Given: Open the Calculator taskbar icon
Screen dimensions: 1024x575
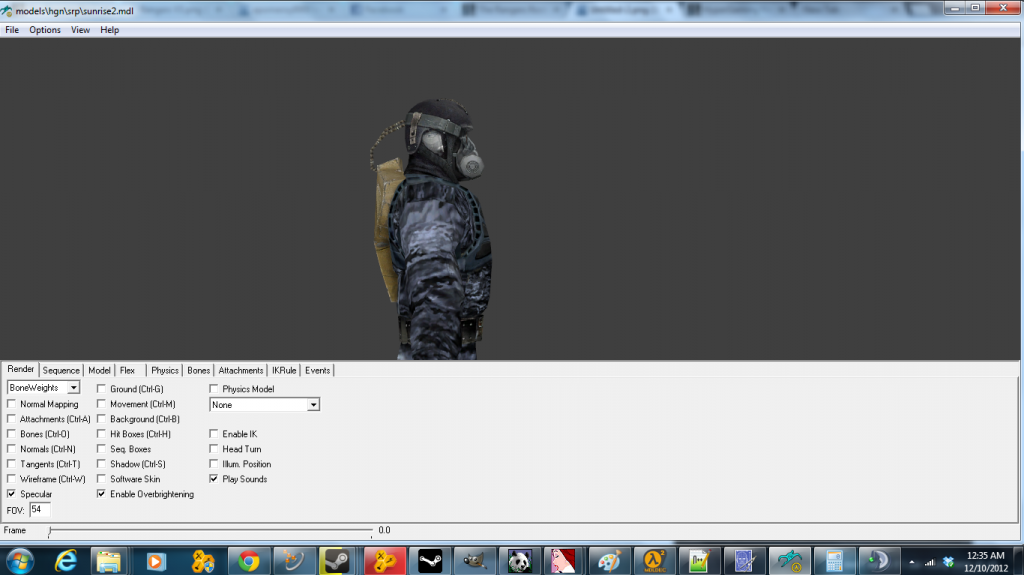Looking at the screenshot, I should tap(834, 561).
